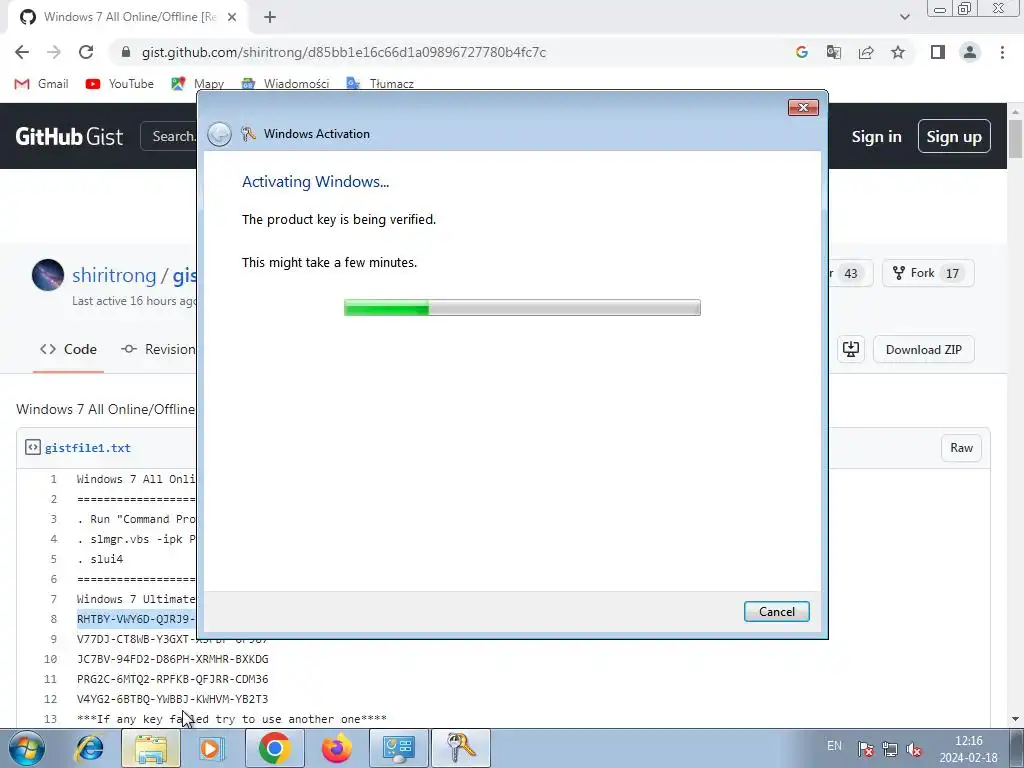The height and width of the screenshot is (768, 1024).
Task: Click line number 10 in the gist
Action: pyautogui.click(x=50, y=659)
